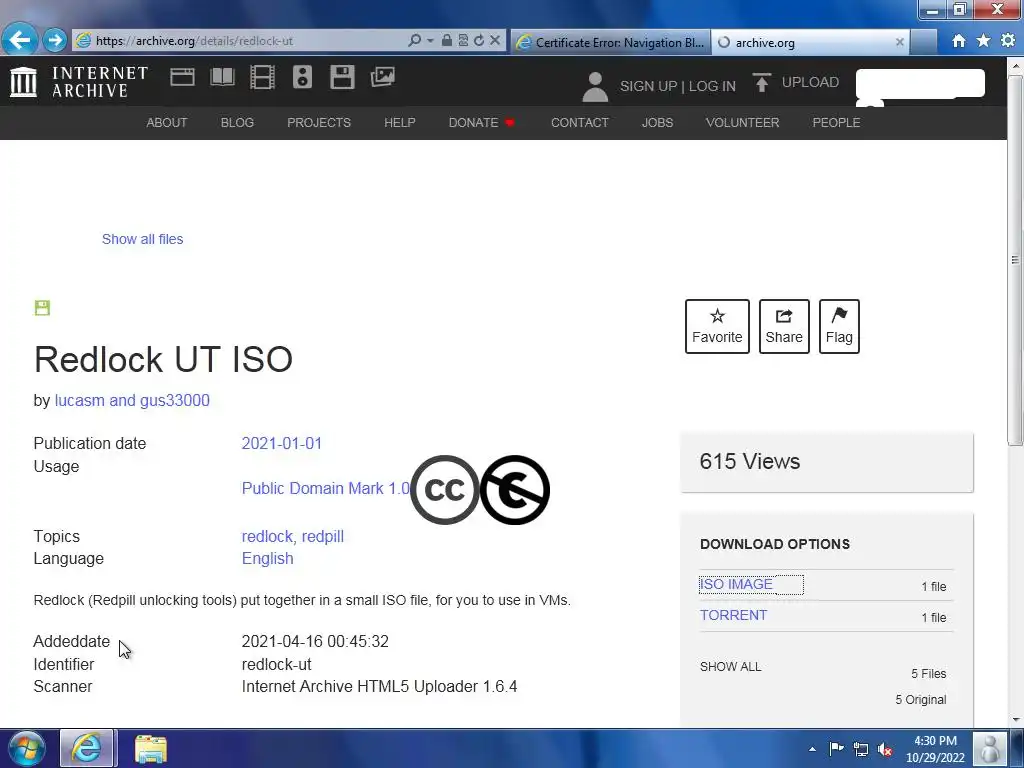Image resolution: width=1024 pixels, height=768 pixels.
Task: Click the Show all files link
Action: click(x=142, y=239)
